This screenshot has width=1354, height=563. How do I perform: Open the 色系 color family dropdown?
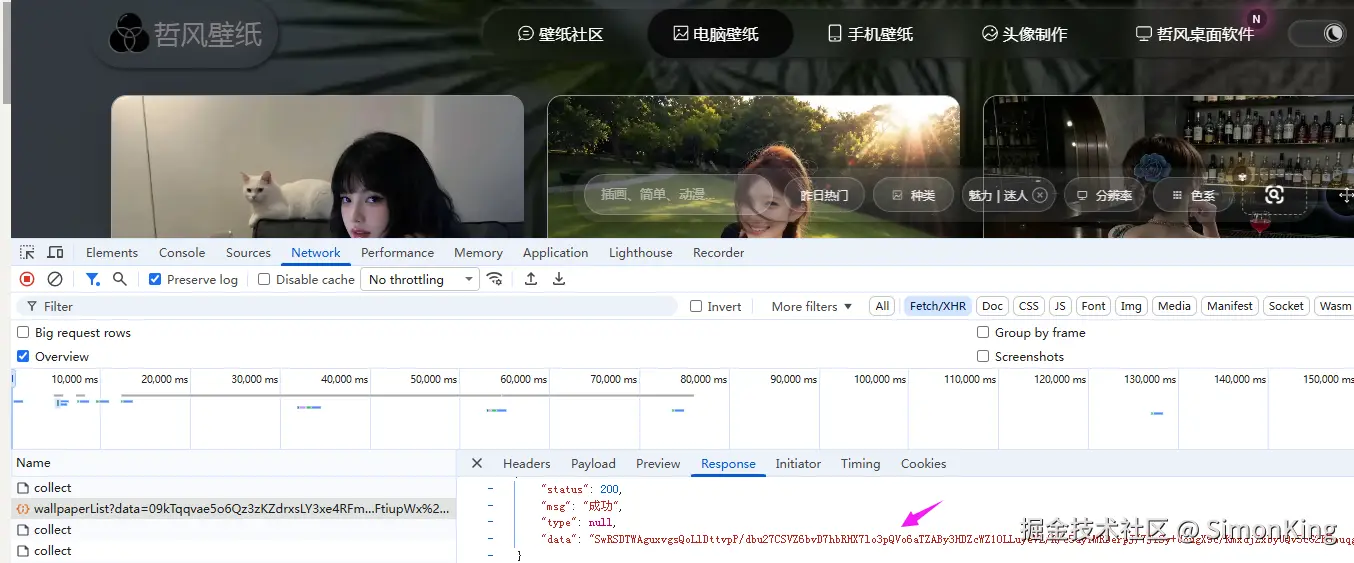tap(1193, 195)
